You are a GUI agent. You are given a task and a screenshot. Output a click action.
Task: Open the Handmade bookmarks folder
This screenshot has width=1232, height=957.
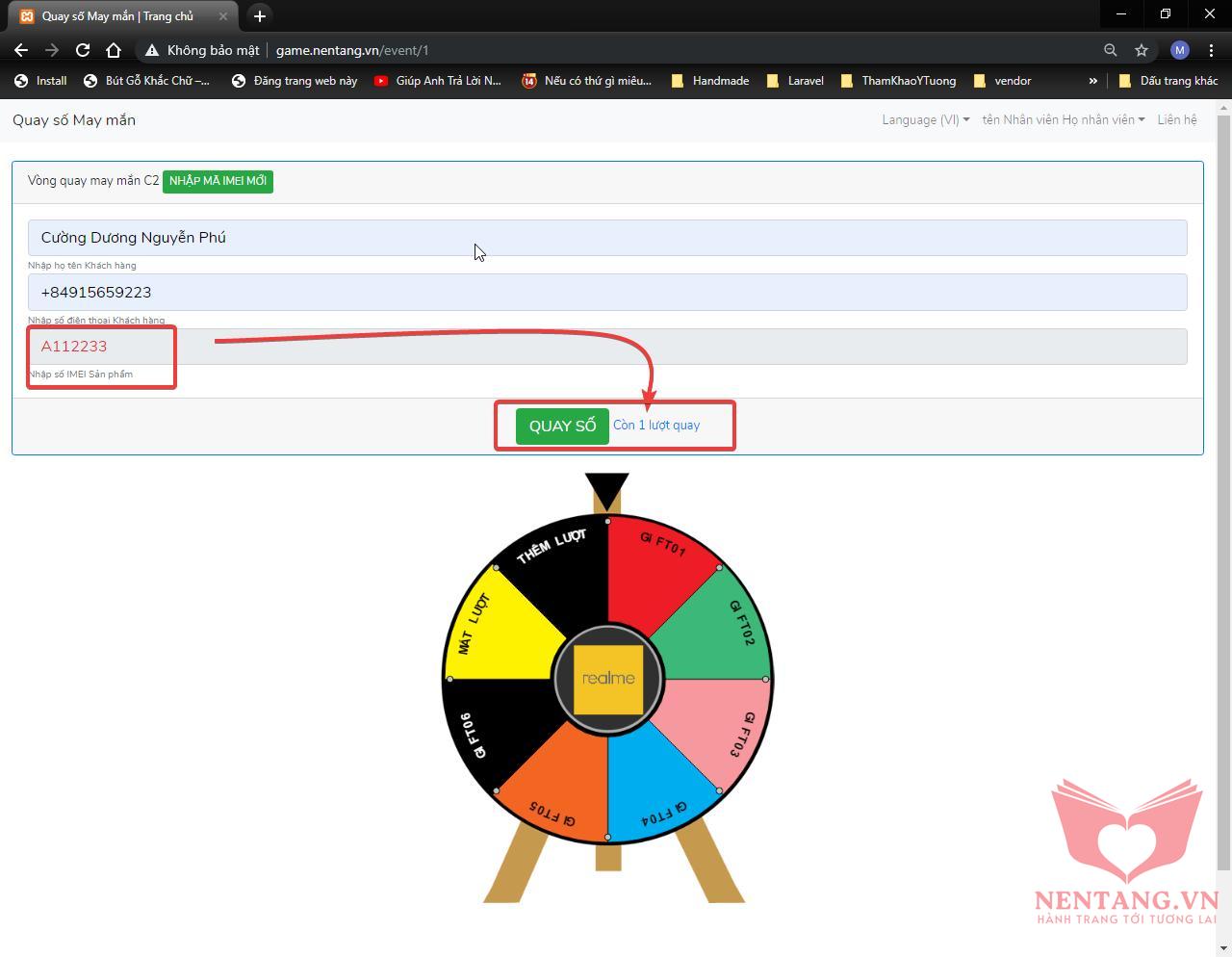tap(710, 81)
